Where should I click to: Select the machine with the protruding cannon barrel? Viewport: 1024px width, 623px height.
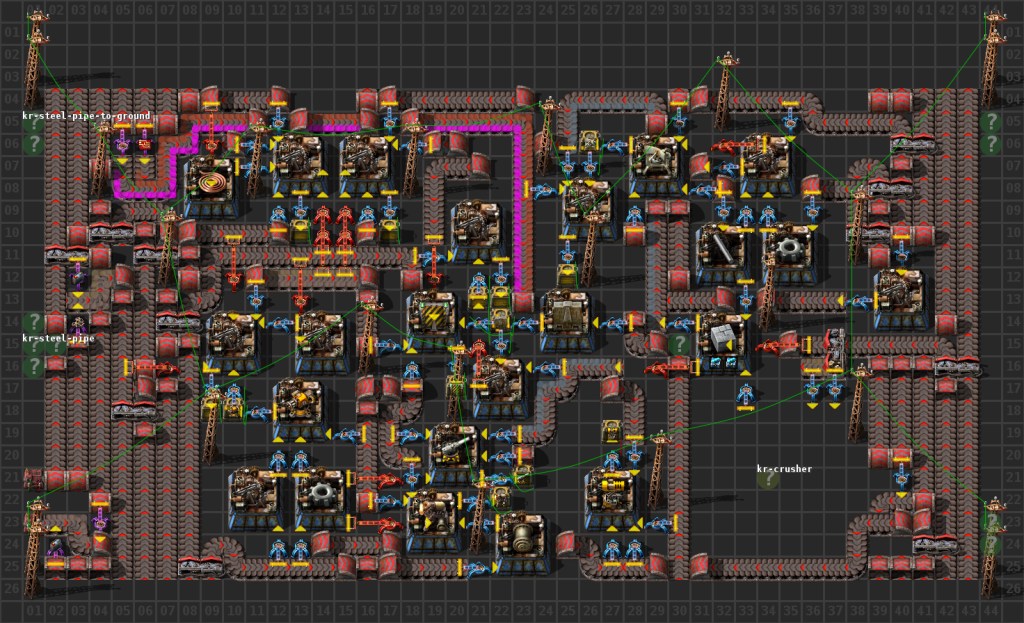pyautogui.click(x=454, y=444)
